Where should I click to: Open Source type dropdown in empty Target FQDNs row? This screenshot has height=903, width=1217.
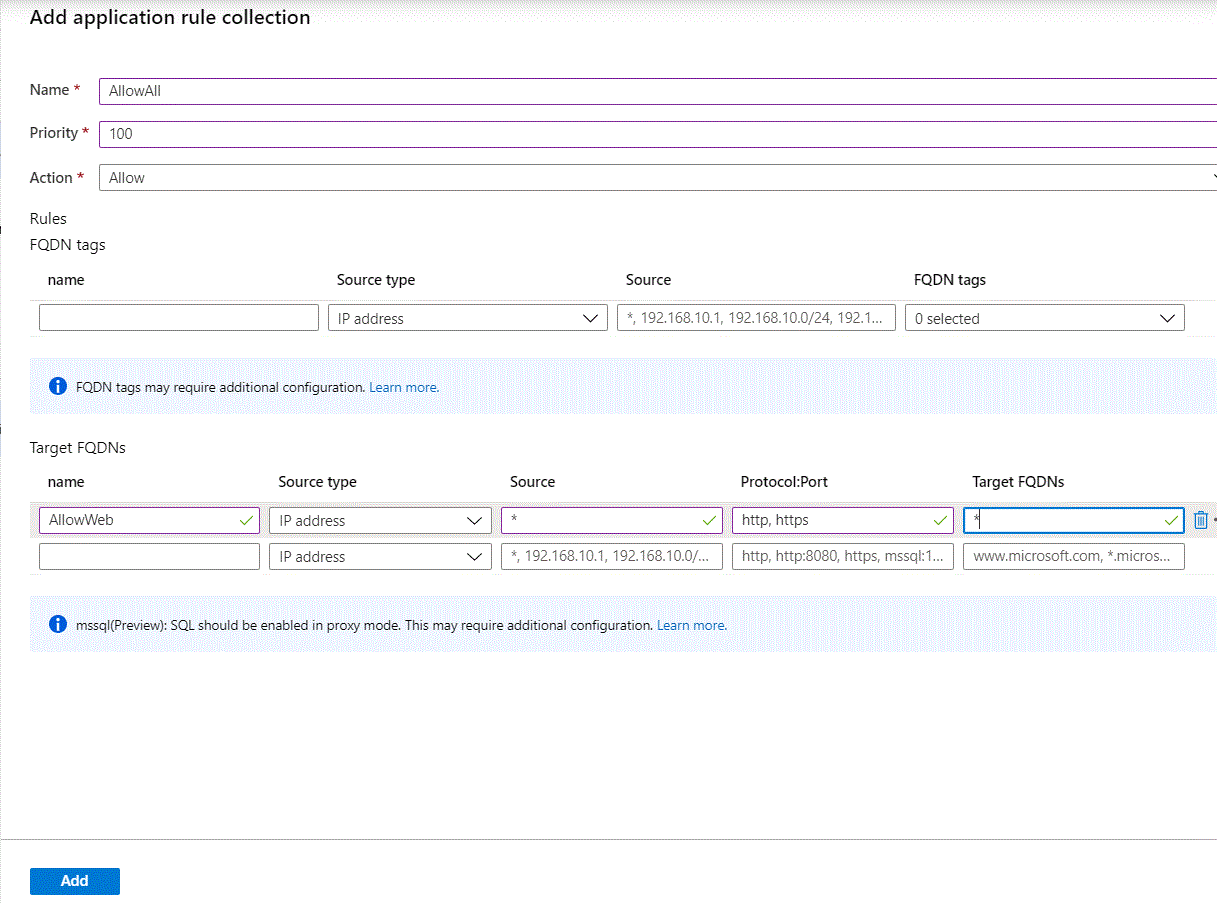380,557
